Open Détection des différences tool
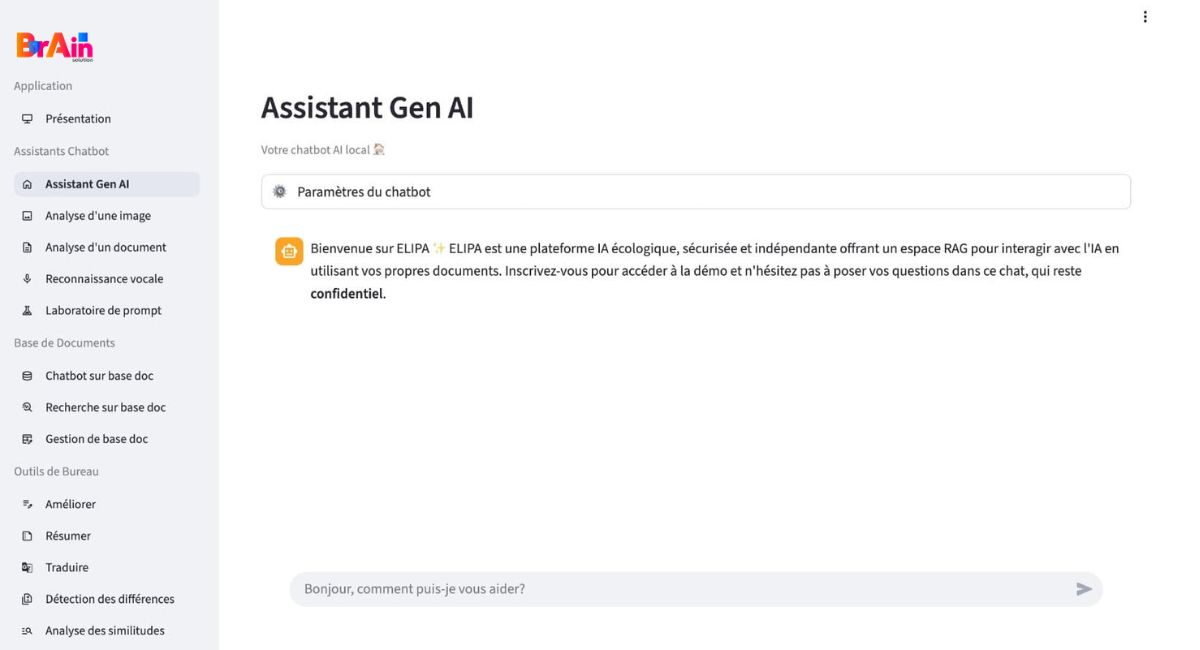The image size is (1200, 650). (109, 599)
